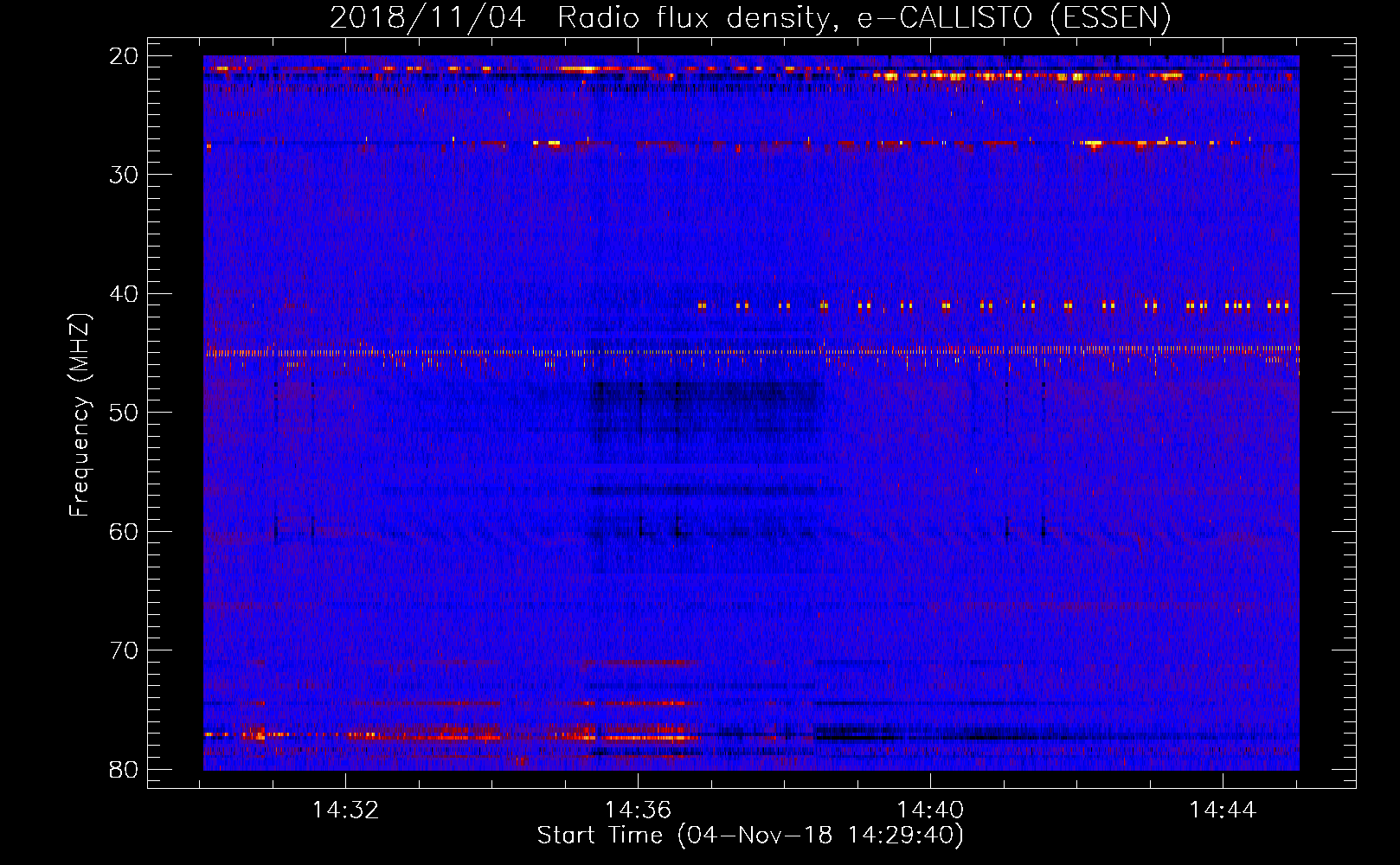The image size is (1400, 865).
Task: Click the time tick label '14:32'
Action: click(345, 811)
